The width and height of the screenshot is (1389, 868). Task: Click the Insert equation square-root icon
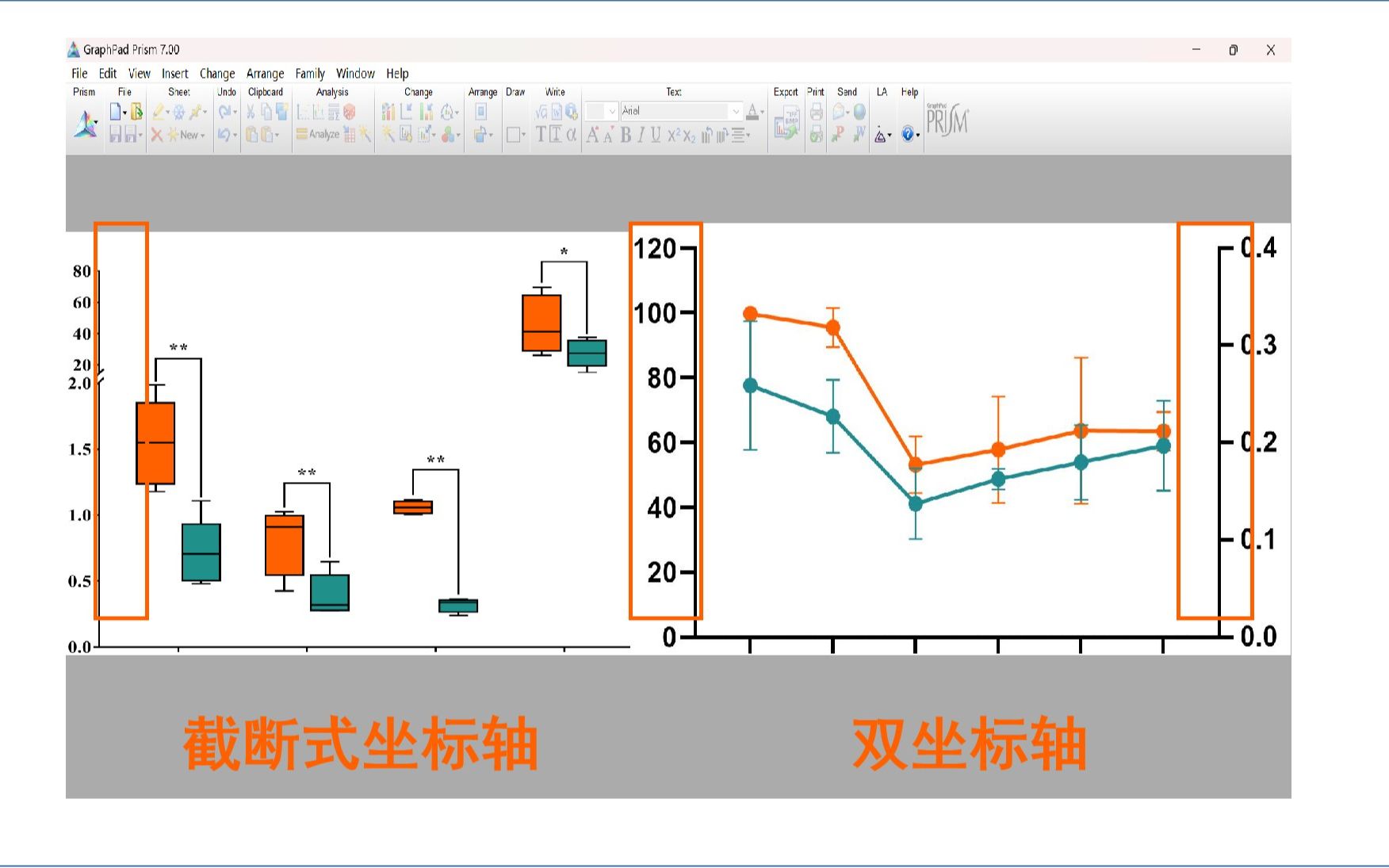pos(541,112)
